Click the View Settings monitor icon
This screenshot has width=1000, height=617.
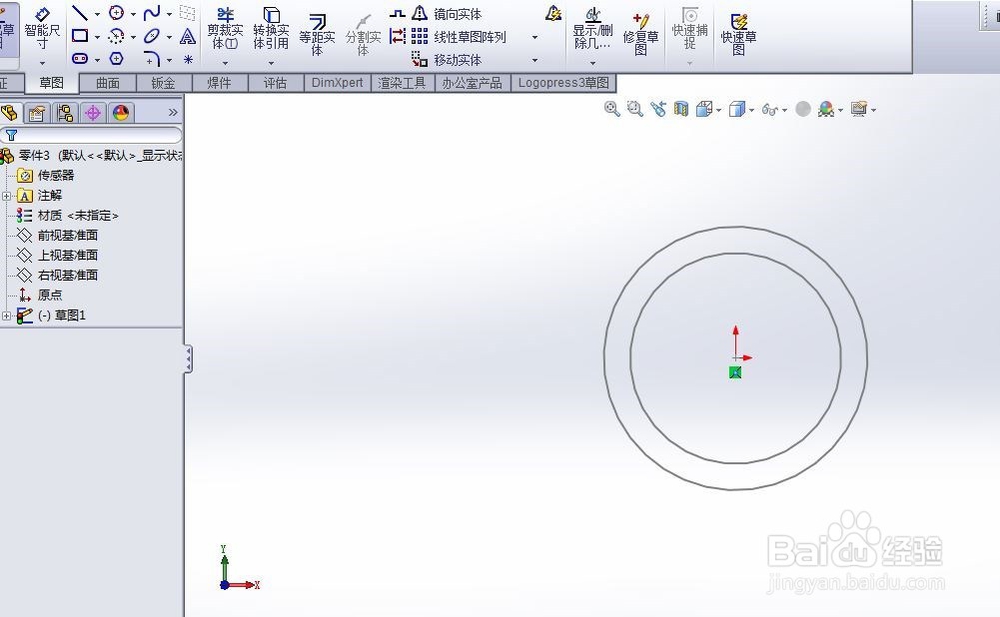[x=859, y=109]
